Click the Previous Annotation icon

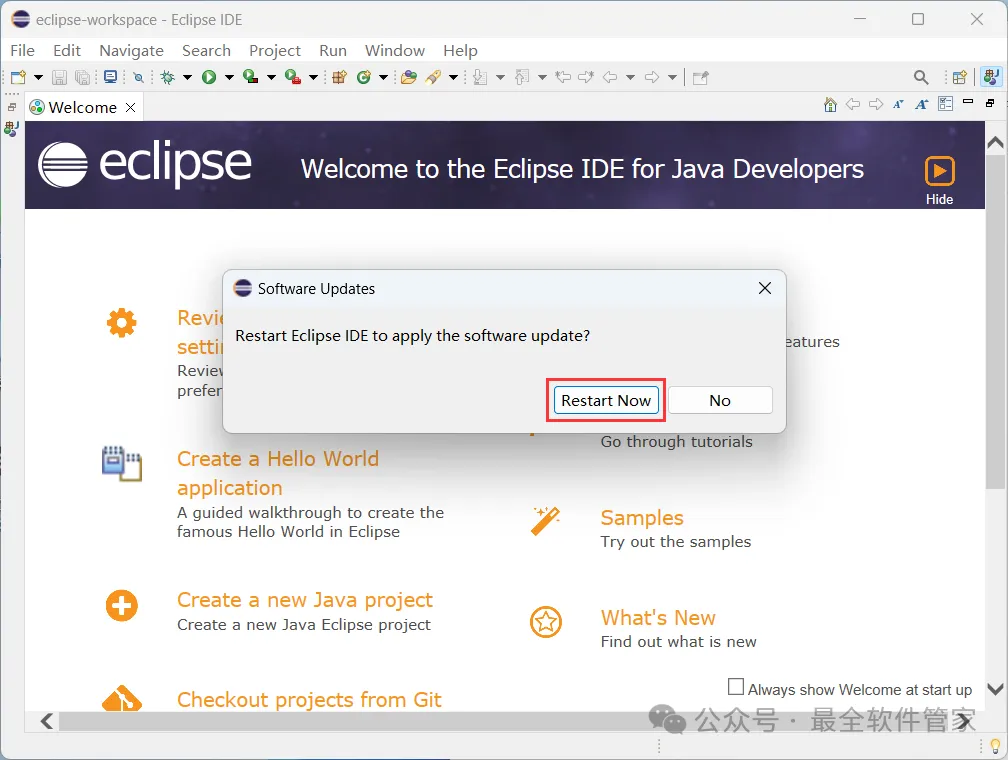(x=522, y=78)
